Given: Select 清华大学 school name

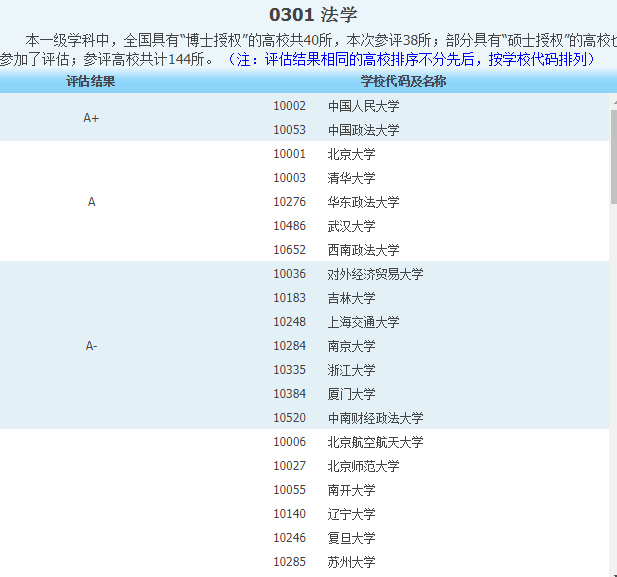Looking at the screenshot, I should click(351, 178).
